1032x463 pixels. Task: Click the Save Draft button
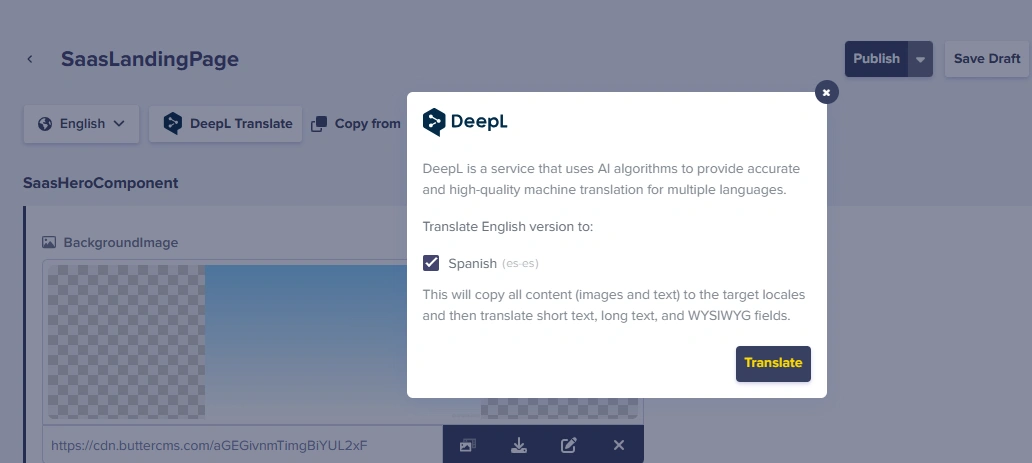click(987, 59)
